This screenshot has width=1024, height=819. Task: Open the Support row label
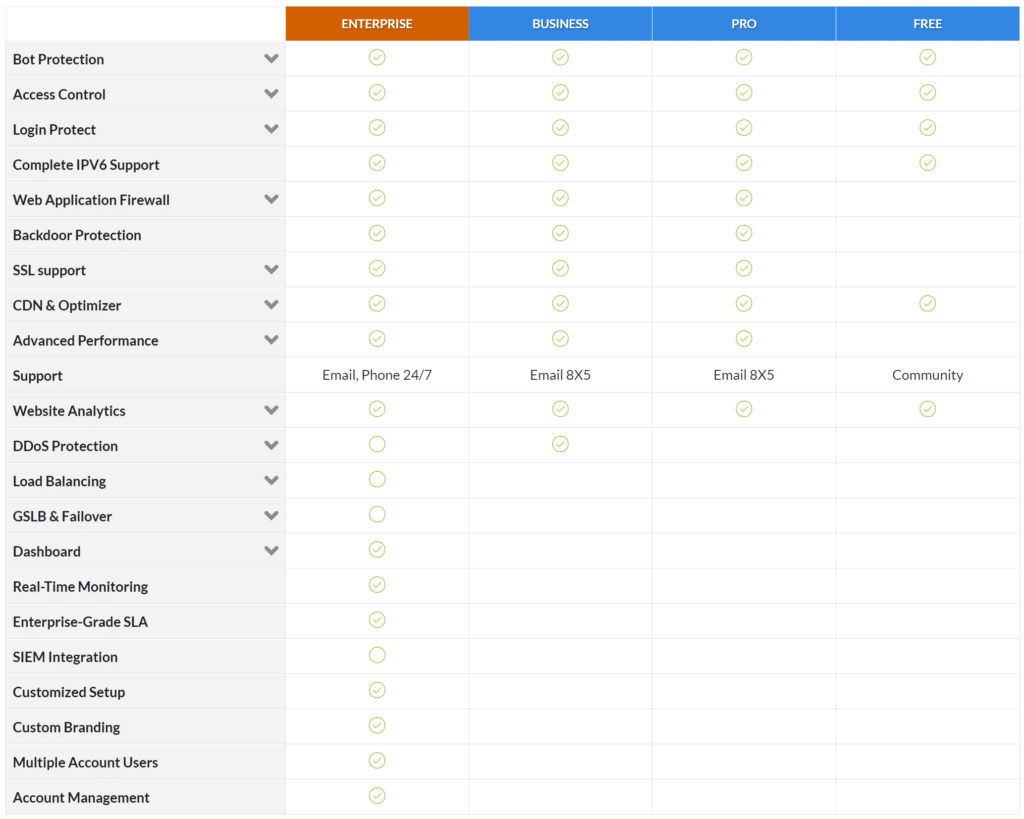[37, 375]
